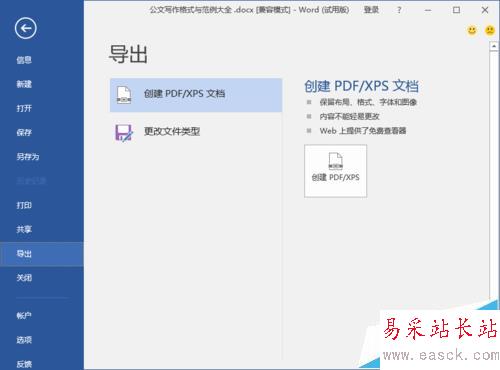Open 帐户 (Account) settings

pos(24,315)
